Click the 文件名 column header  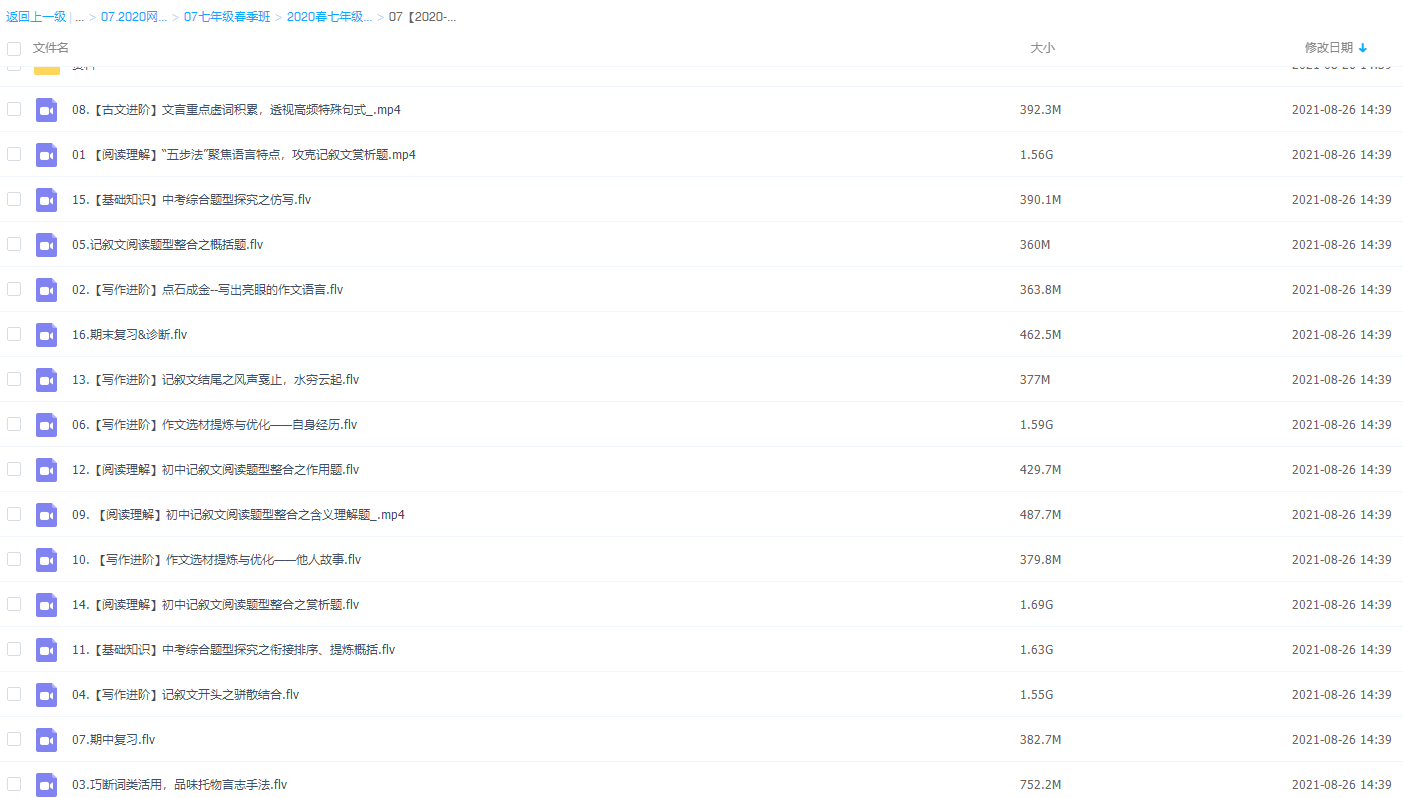tap(49, 47)
